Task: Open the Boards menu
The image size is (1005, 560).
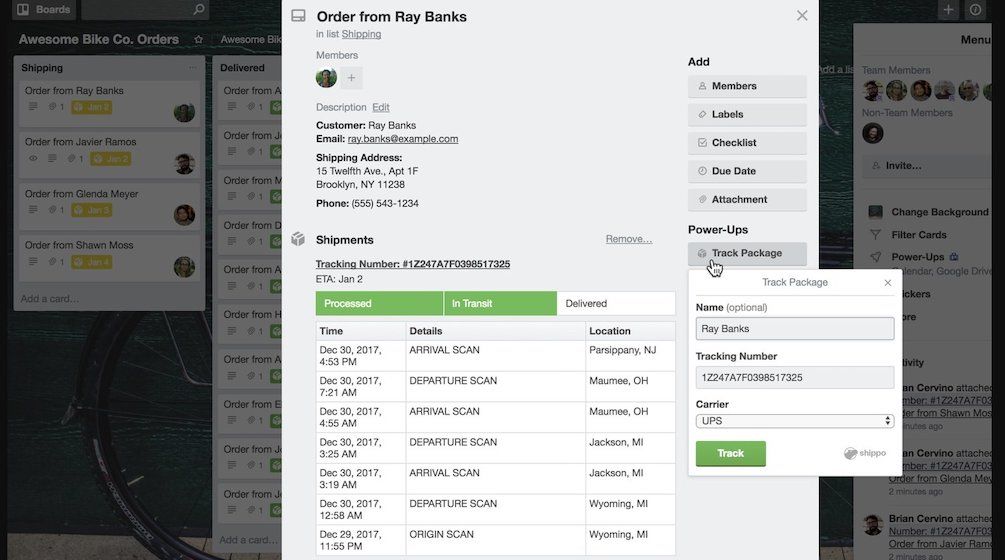Action: 44,10
